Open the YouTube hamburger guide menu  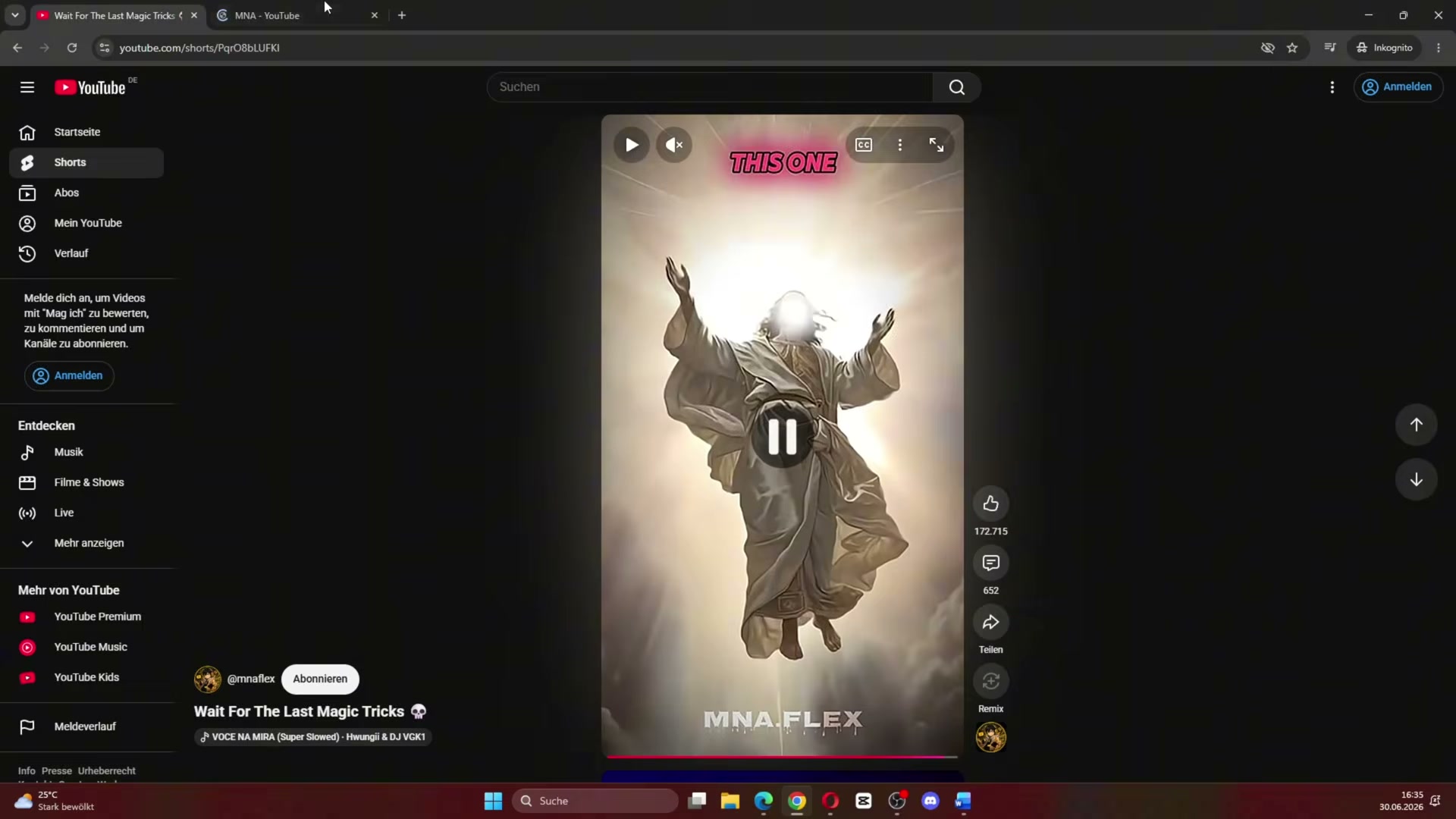click(x=27, y=87)
